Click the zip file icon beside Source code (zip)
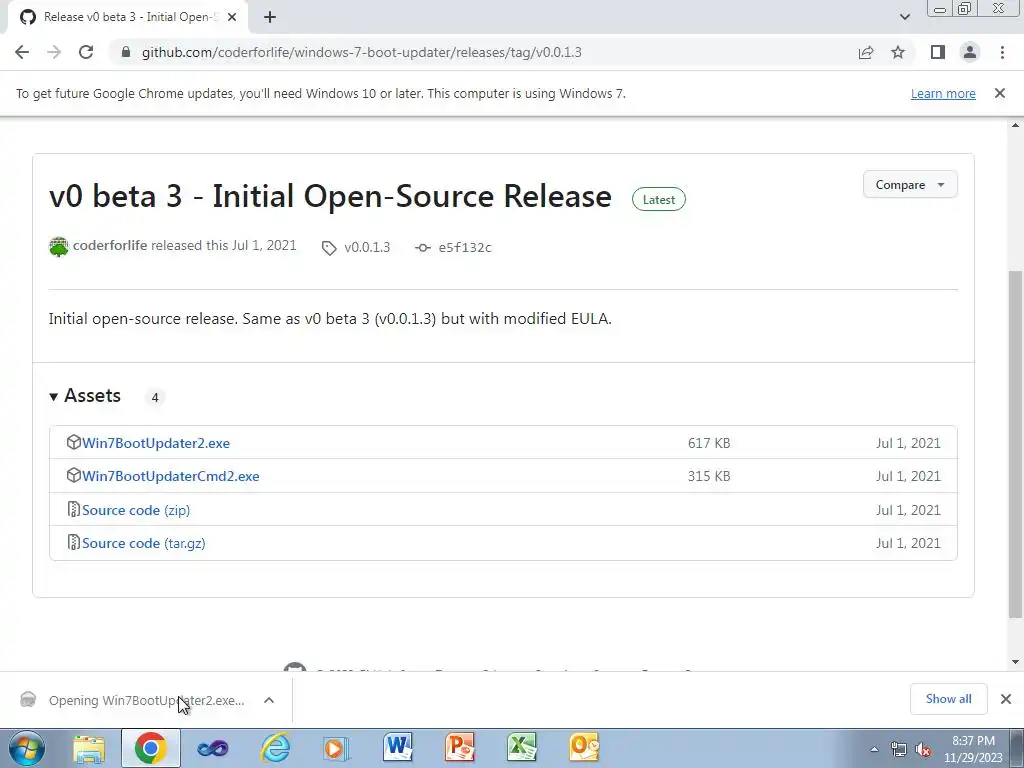Screen dimensions: 1024x768 pos(73,509)
